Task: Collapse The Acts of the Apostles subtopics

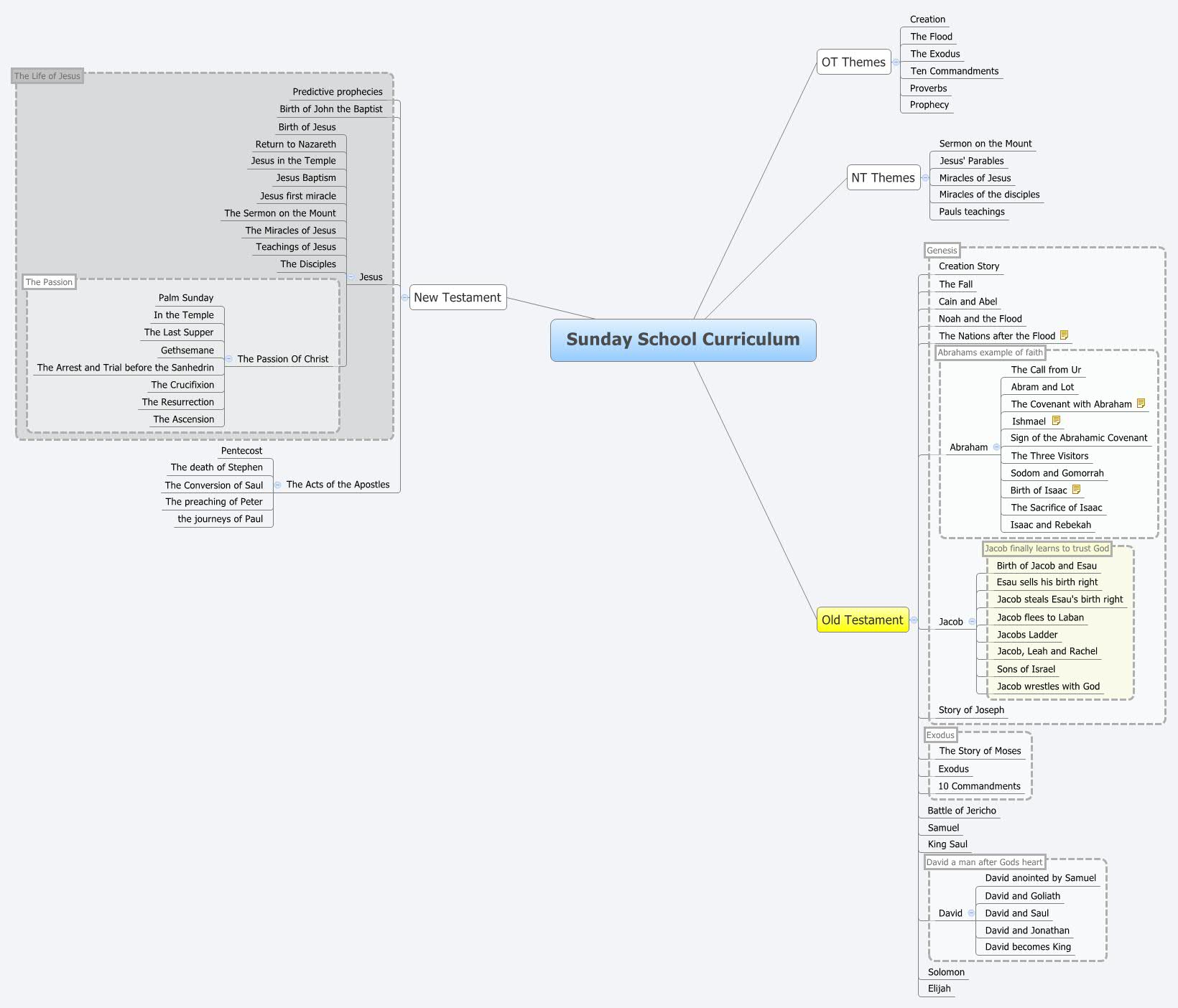Action: (278, 485)
